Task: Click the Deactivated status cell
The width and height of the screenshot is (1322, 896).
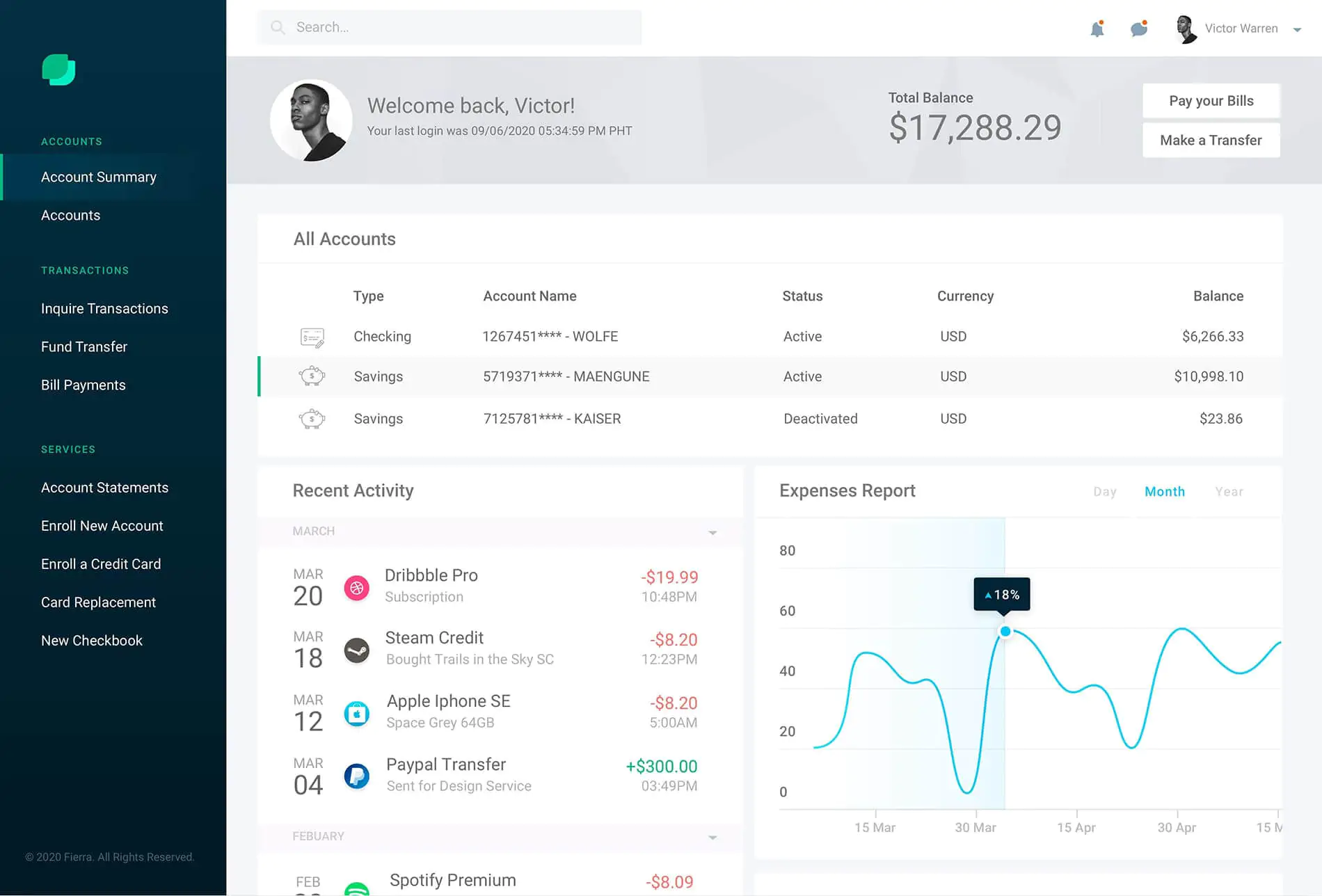Action: [820, 419]
